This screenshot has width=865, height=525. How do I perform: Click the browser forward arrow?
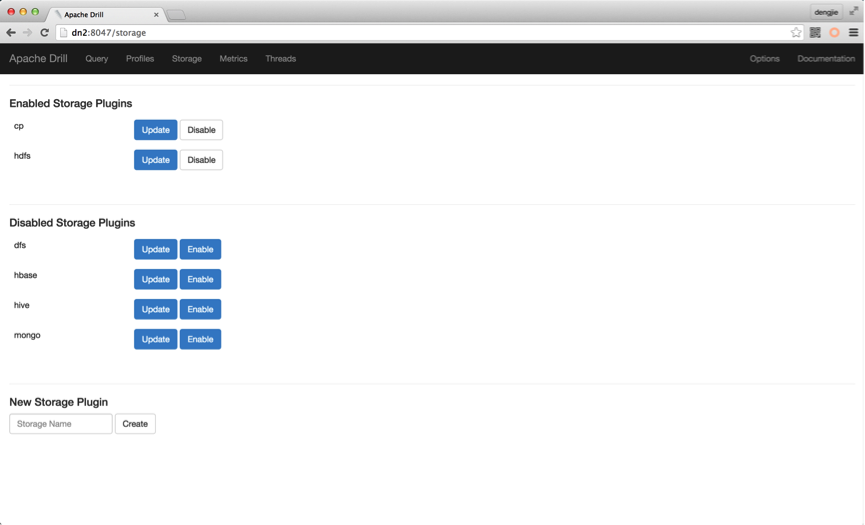click(x=28, y=33)
